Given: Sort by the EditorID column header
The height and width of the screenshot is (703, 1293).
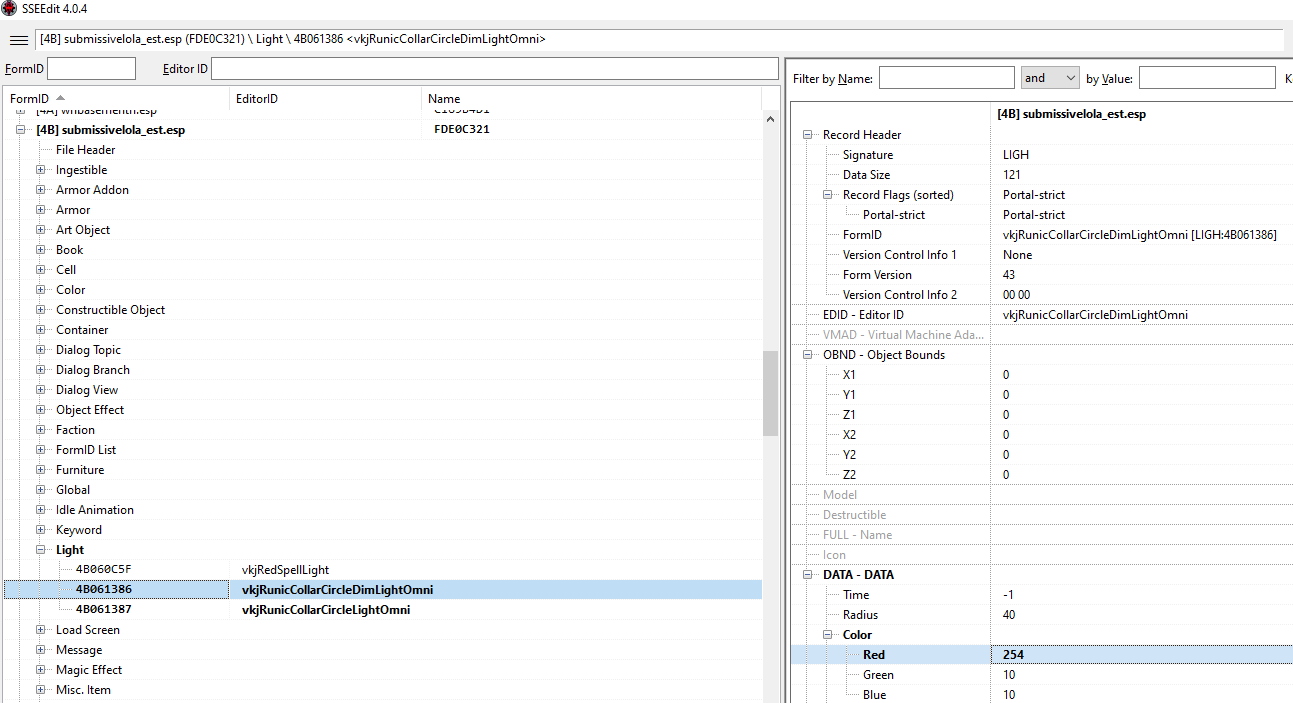Looking at the screenshot, I should (x=256, y=98).
